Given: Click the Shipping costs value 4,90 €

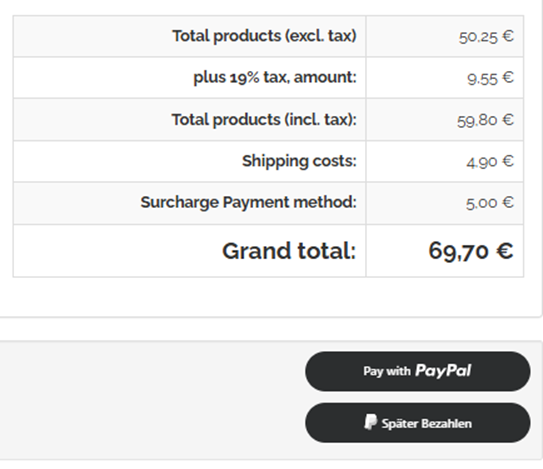Looking at the screenshot, I should click(x=490, y=161).
